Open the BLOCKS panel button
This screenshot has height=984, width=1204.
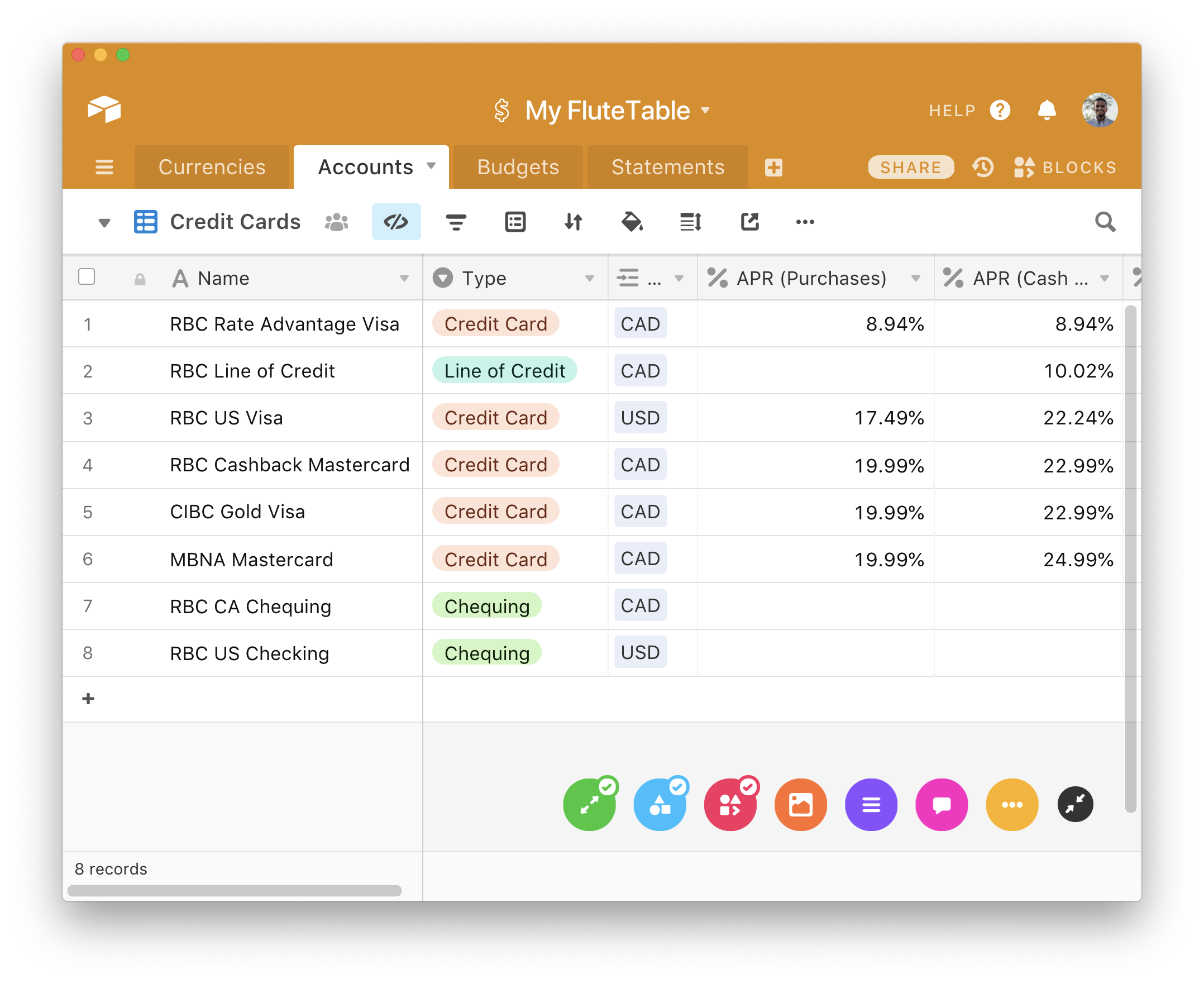[x=1065, y=167]
